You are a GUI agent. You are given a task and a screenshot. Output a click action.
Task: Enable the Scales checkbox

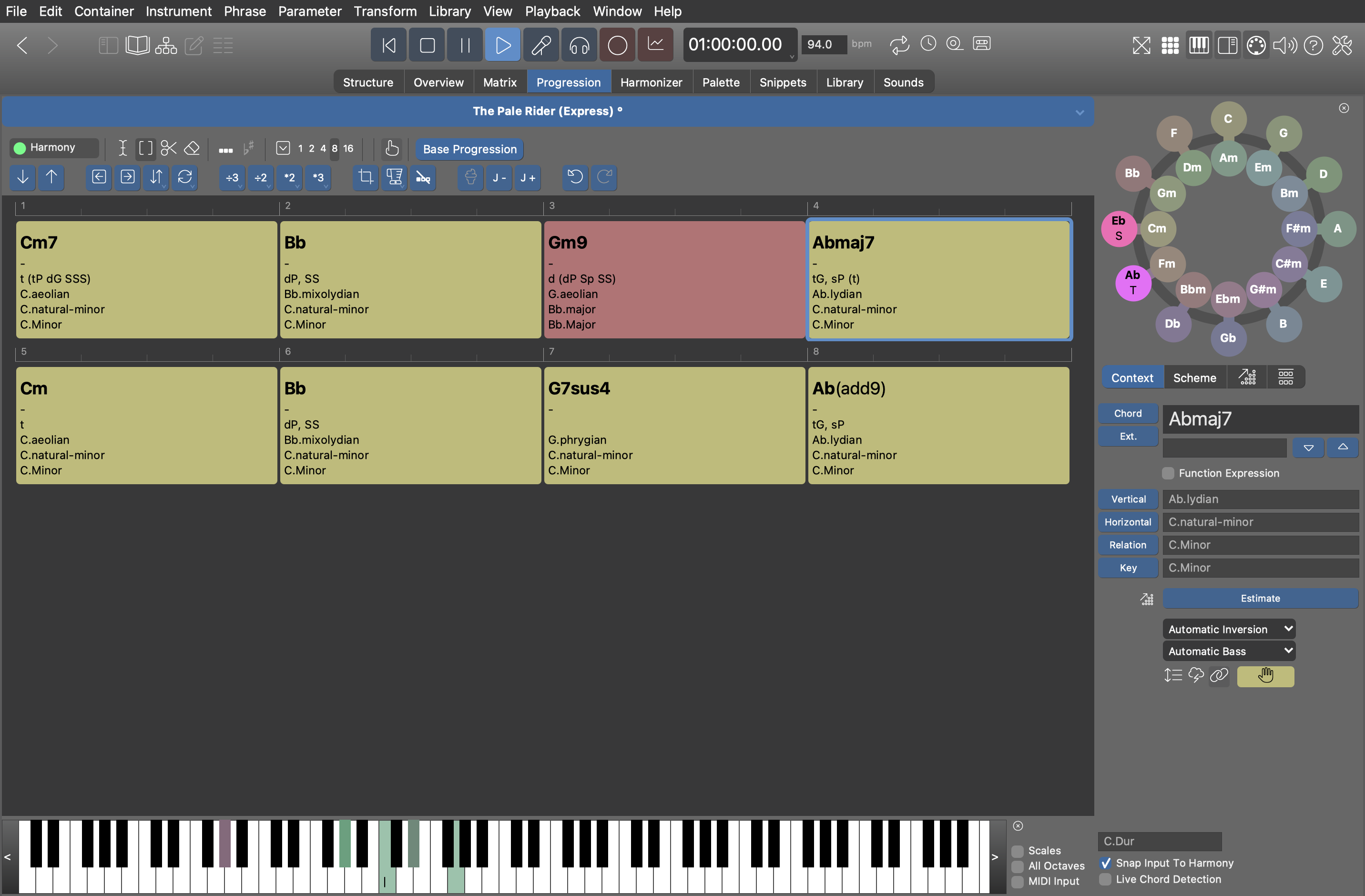point(1018,851)
